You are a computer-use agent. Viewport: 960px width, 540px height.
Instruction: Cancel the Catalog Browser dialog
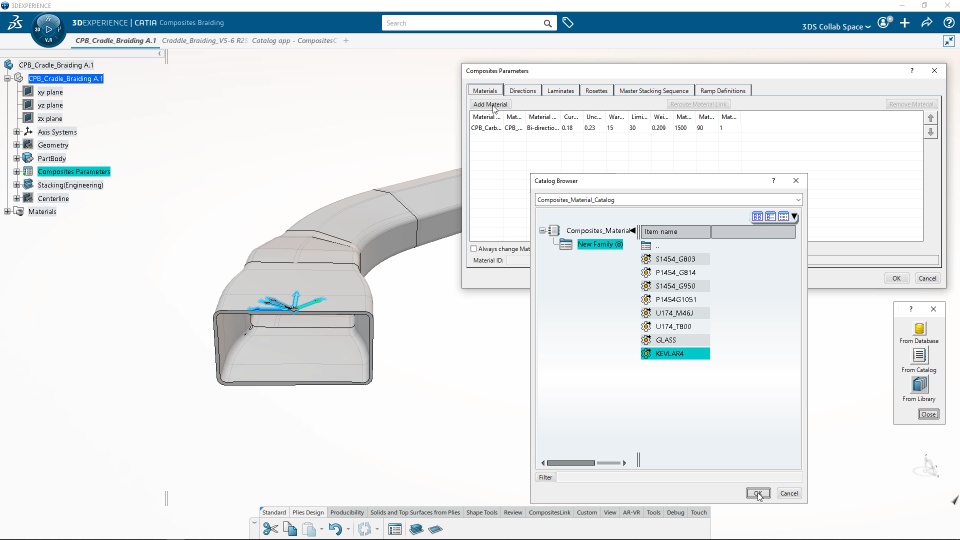tap(789, 493)
